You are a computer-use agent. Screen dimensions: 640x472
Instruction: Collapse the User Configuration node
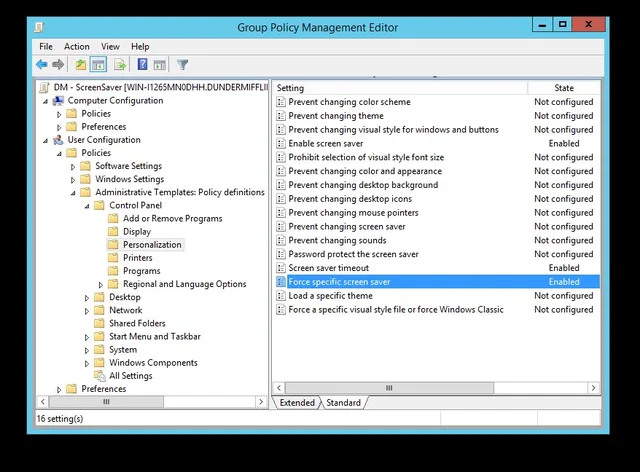tap(46, 141)
